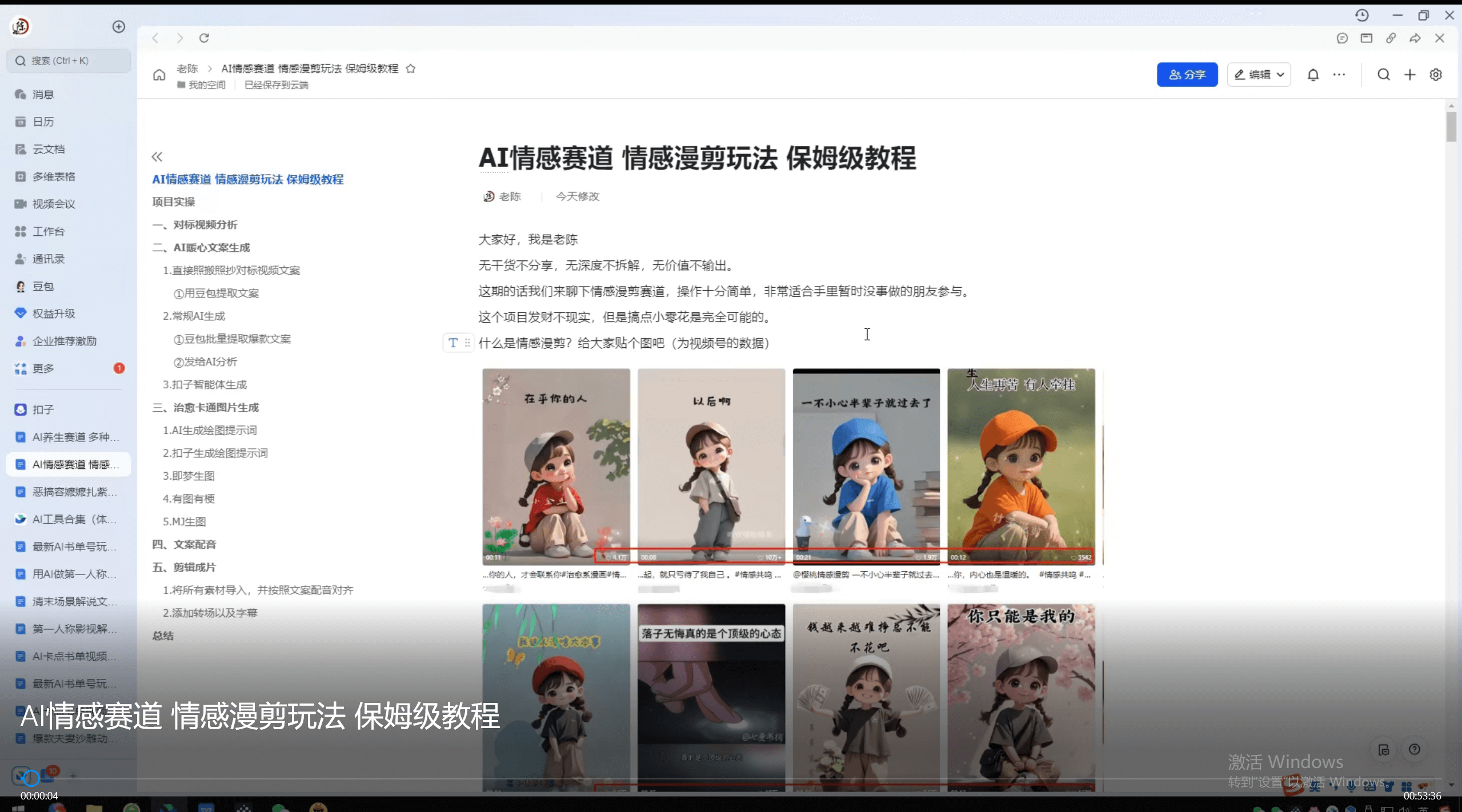This screenshot has height=812, width=1462.
Task: Open the 我的空间 breadcrumb item
Action: 206,85
